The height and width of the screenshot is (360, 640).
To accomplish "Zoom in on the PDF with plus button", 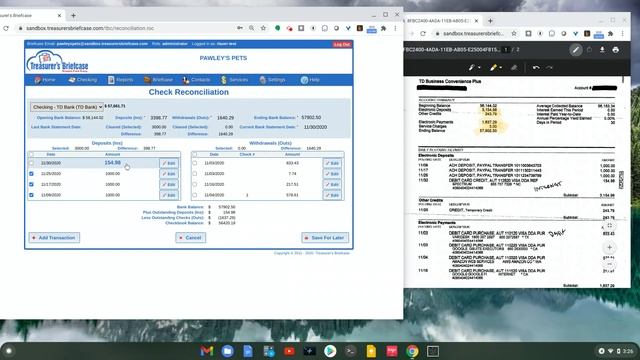I will tap(609, 247).
